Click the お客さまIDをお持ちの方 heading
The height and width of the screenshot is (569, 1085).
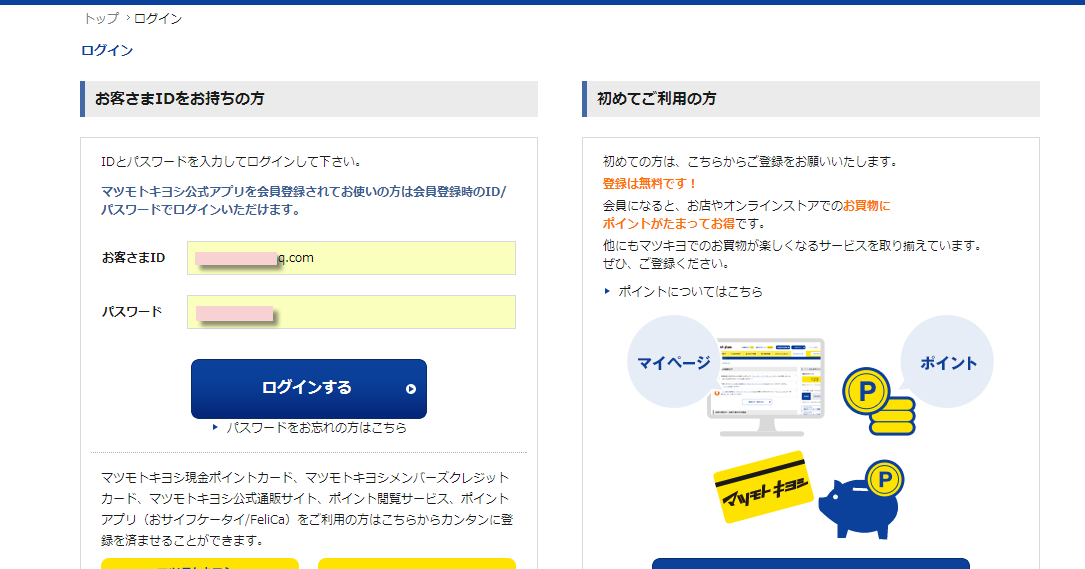179,99
